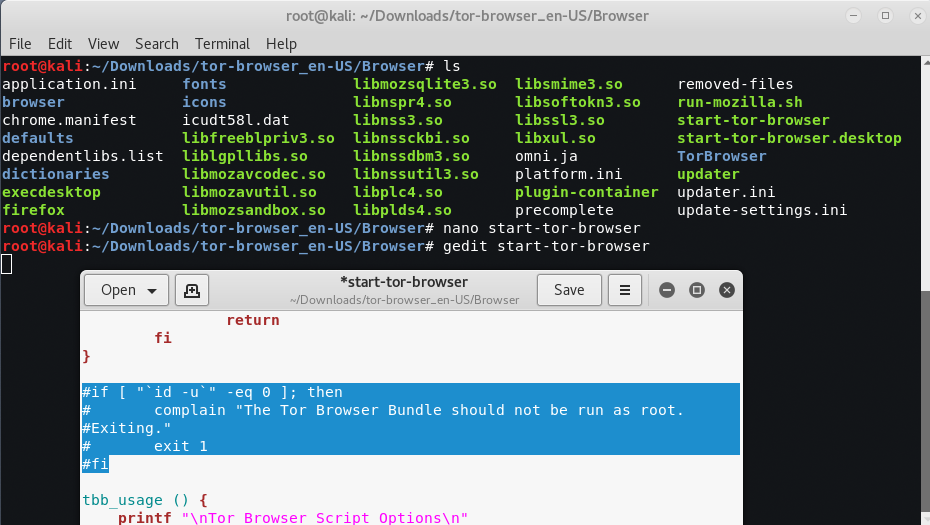Click 'dependentlibs.list' in the listing
Viewport: 930px width, 525px height.
click(x=83, y=156)
